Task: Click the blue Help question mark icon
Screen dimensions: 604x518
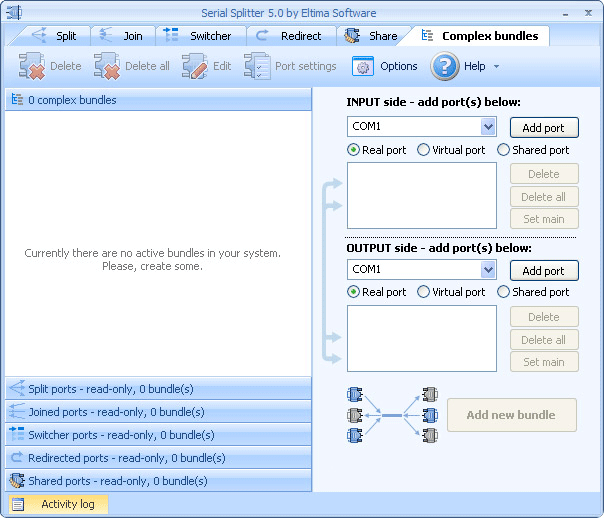Action: tap(445, 66)
